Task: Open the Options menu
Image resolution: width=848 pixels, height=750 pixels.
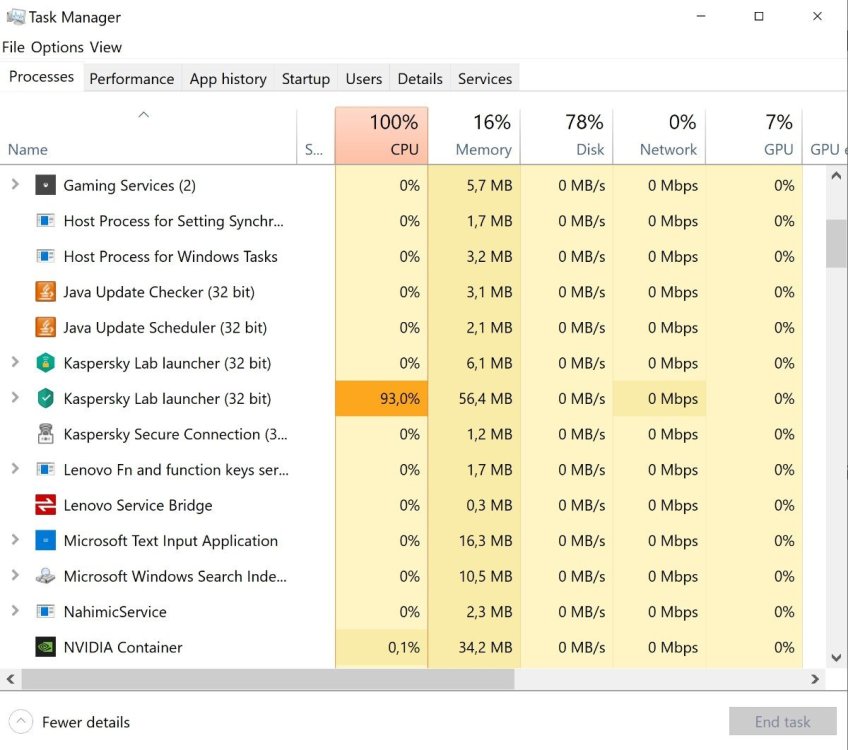Action: (x=57, y=47)
